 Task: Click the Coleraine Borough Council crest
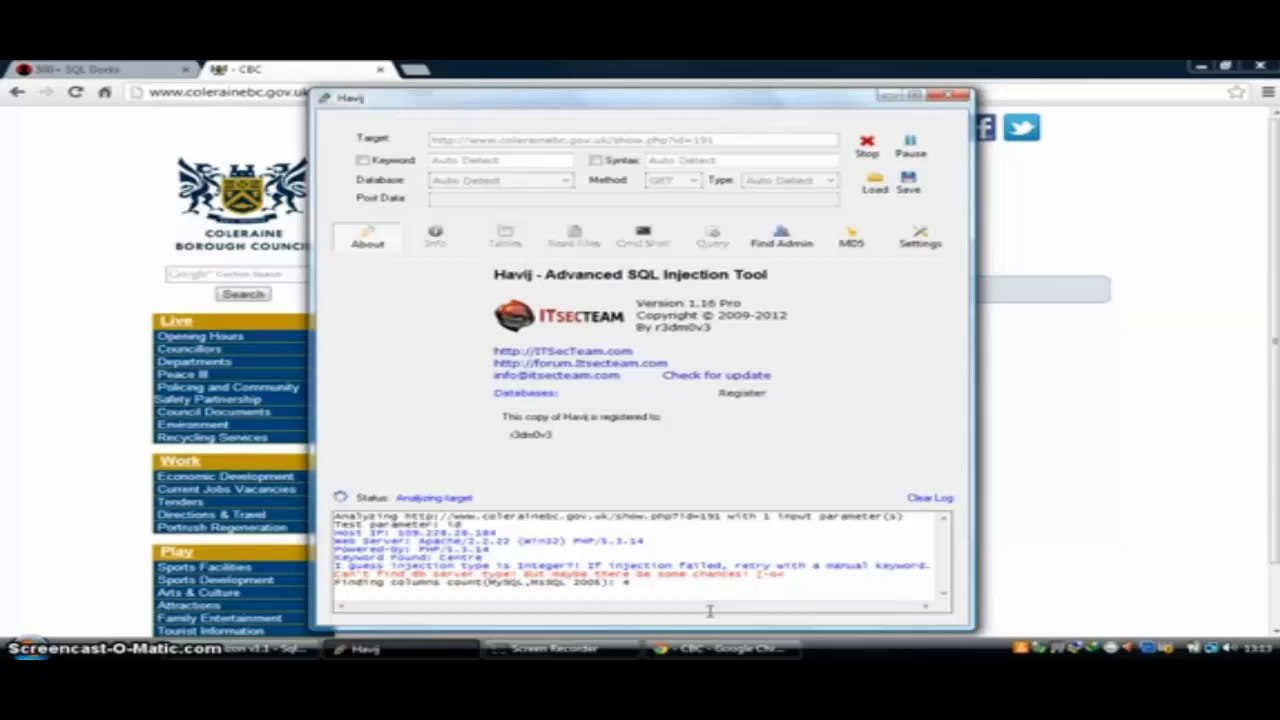click(242, 192)
